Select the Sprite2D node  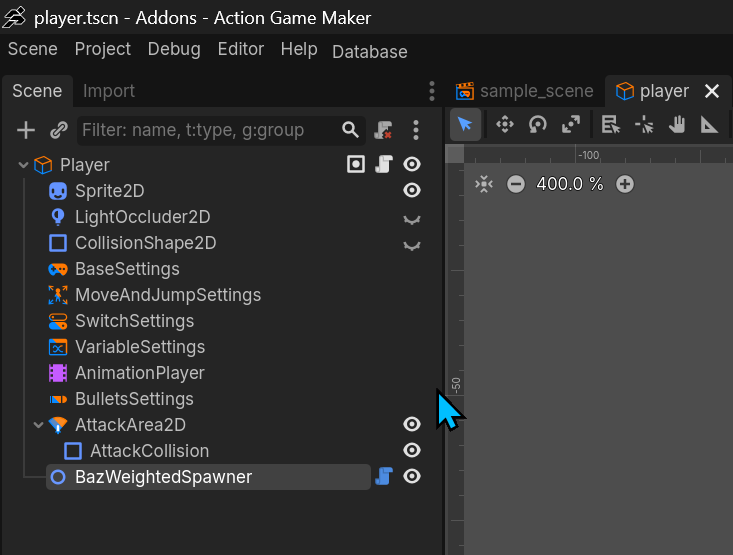coord(109,191)
